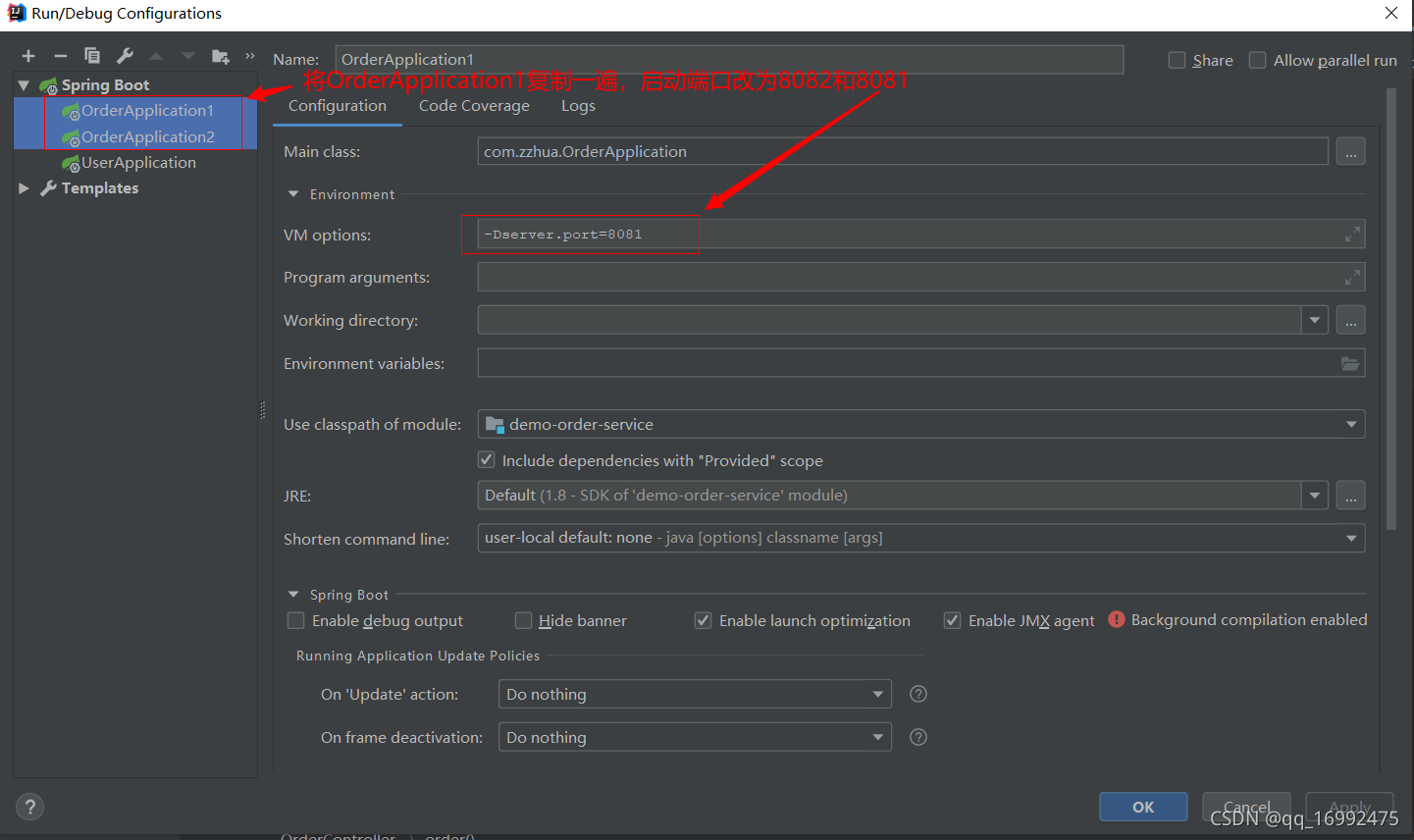Open help for 'Update' action

pos(918,694)
